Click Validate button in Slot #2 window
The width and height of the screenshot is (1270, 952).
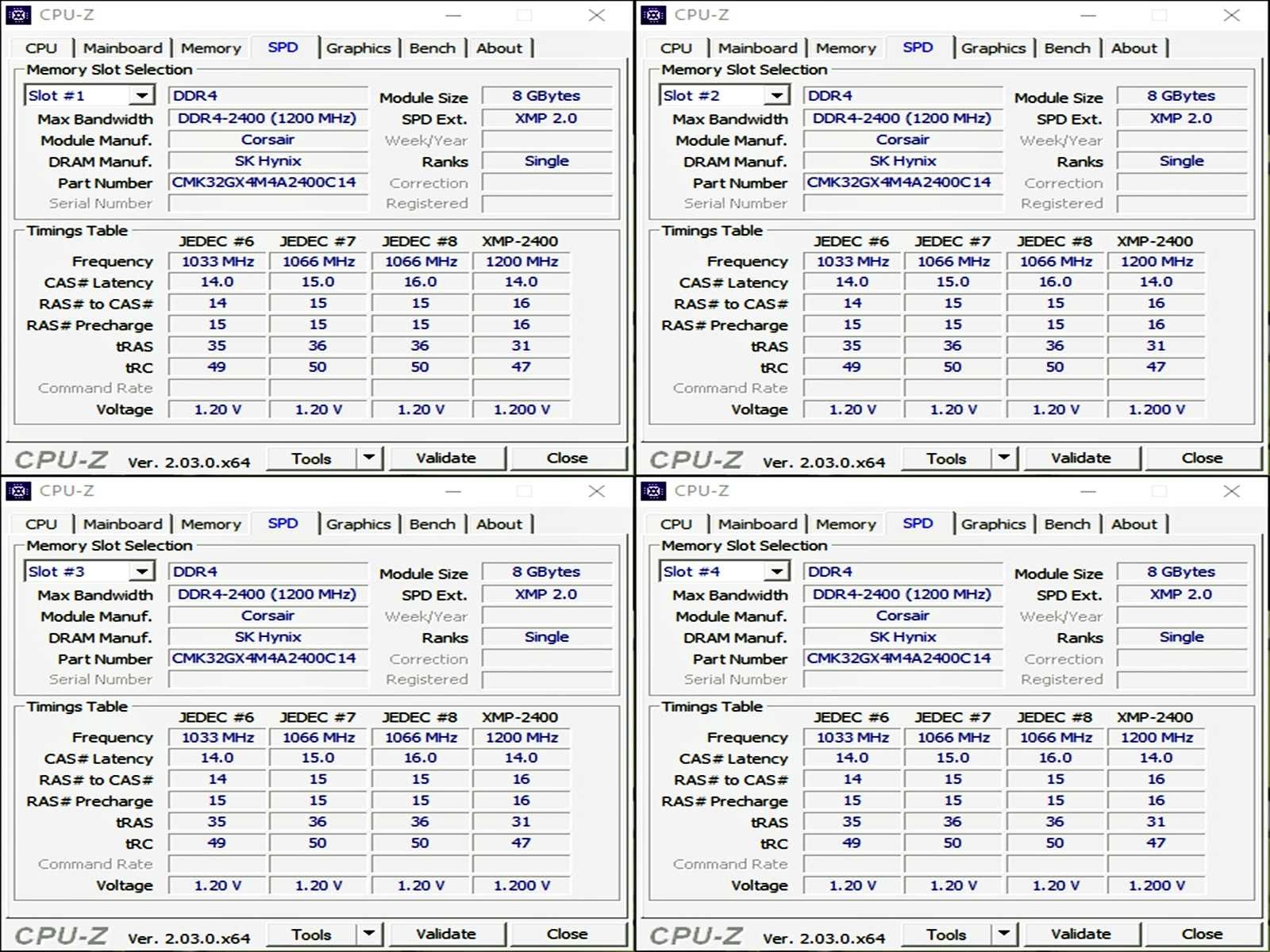[1081, 459]
